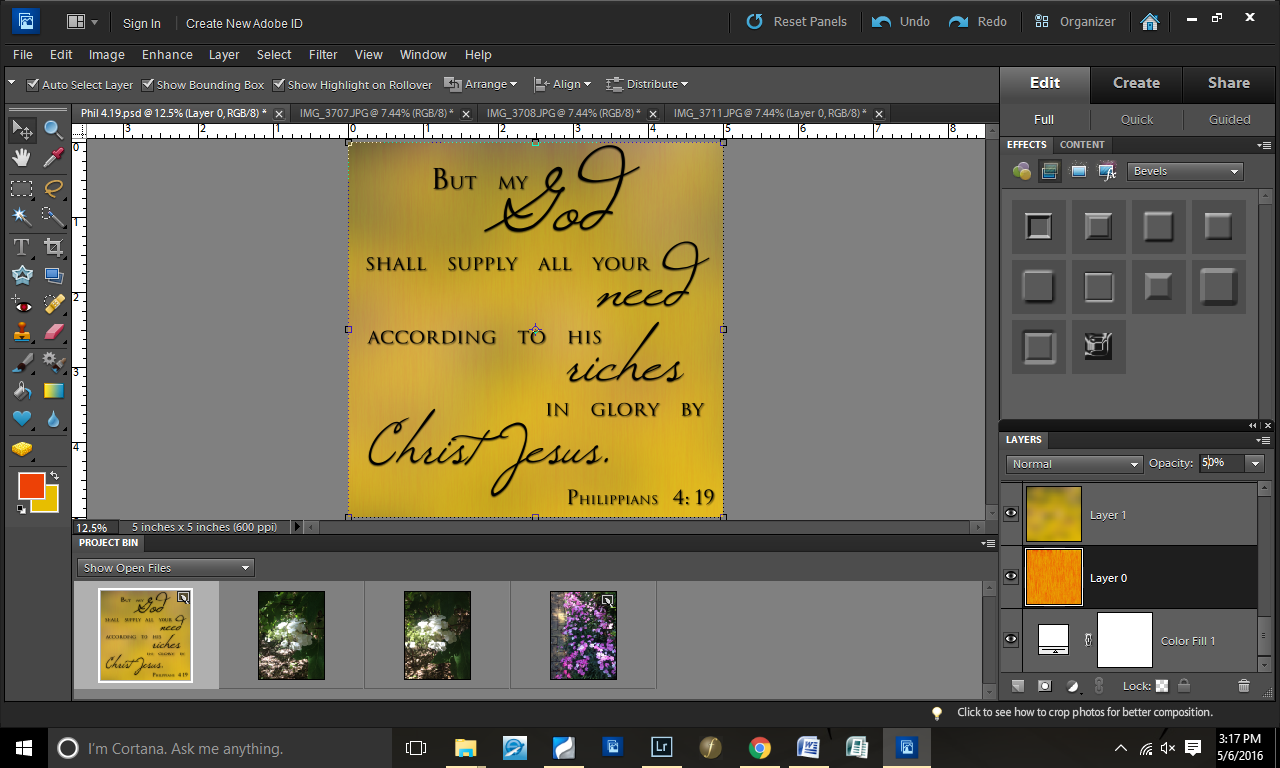Click Reset Panels button
The image size is (1280, 768).
click(x=797, y=21)
